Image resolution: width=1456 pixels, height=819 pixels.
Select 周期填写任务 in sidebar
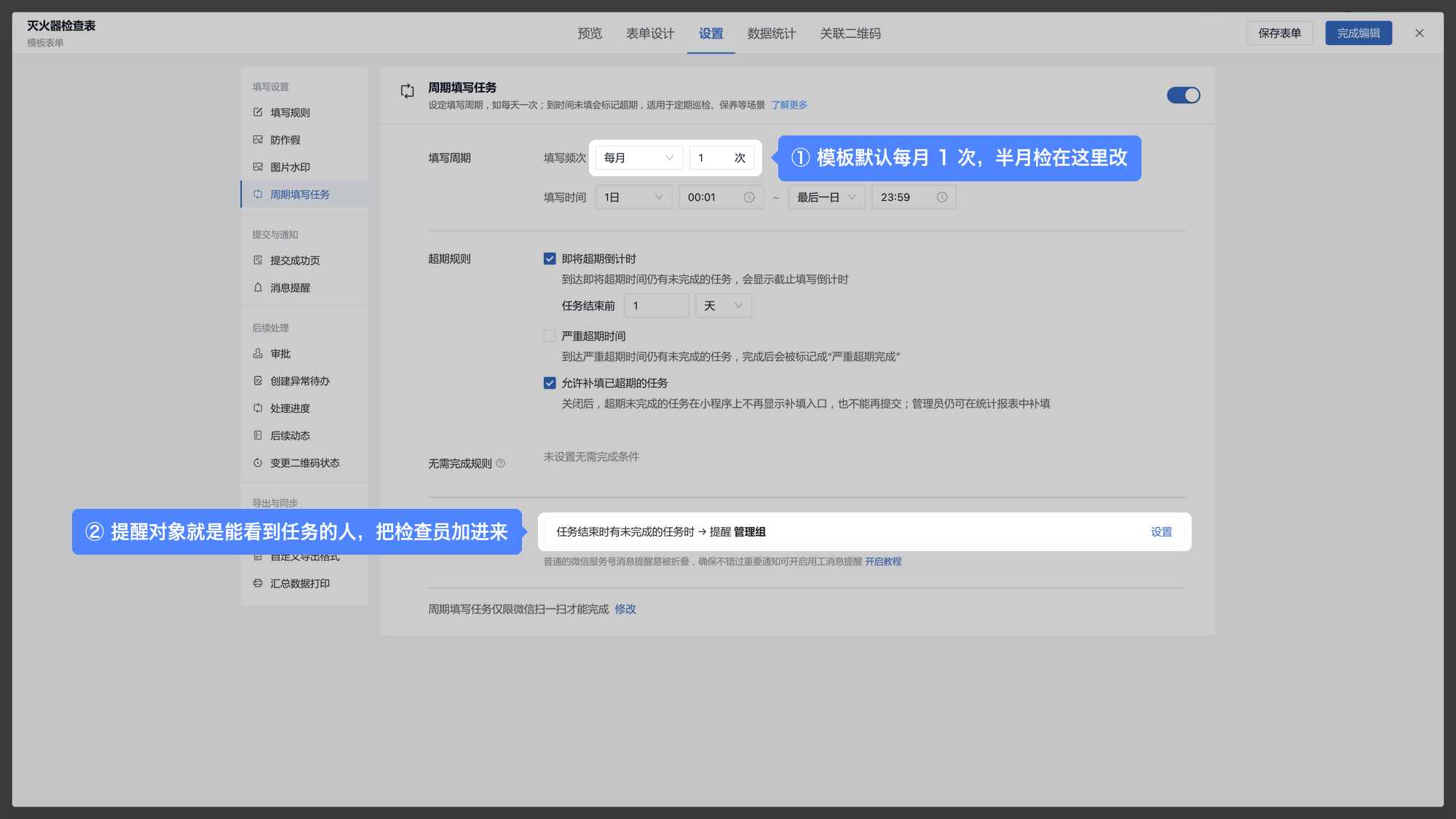coord(304,194)
